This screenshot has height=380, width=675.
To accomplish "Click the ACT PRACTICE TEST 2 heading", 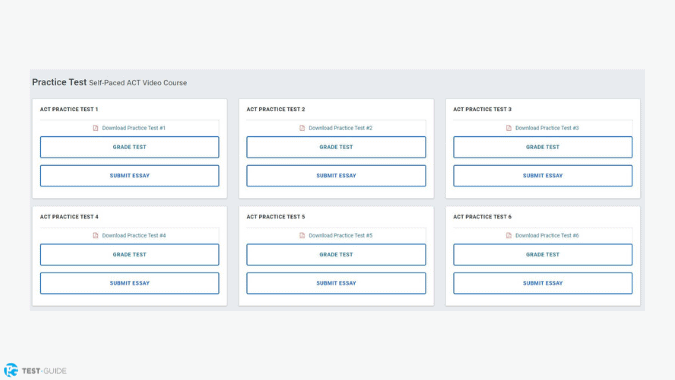I will pos(276,109).
